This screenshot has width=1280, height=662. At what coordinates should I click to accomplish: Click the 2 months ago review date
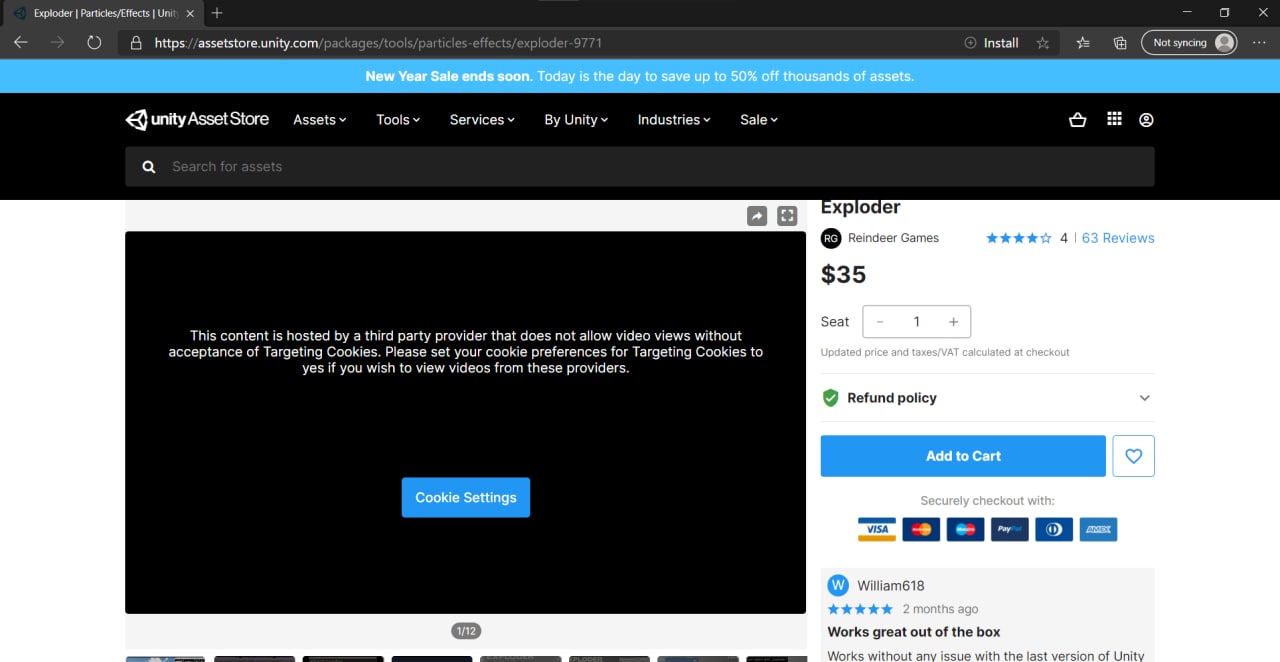click(x=940, y=609)
